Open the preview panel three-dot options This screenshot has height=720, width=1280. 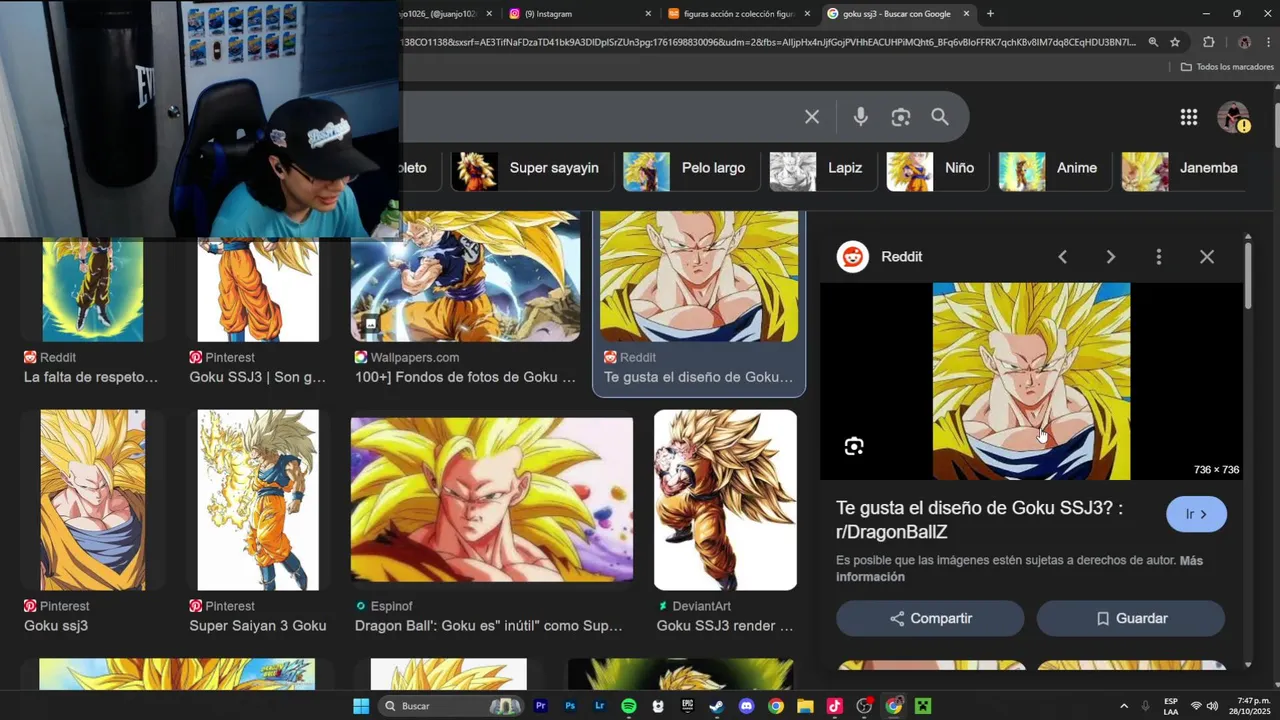[x=1158, y=257]
